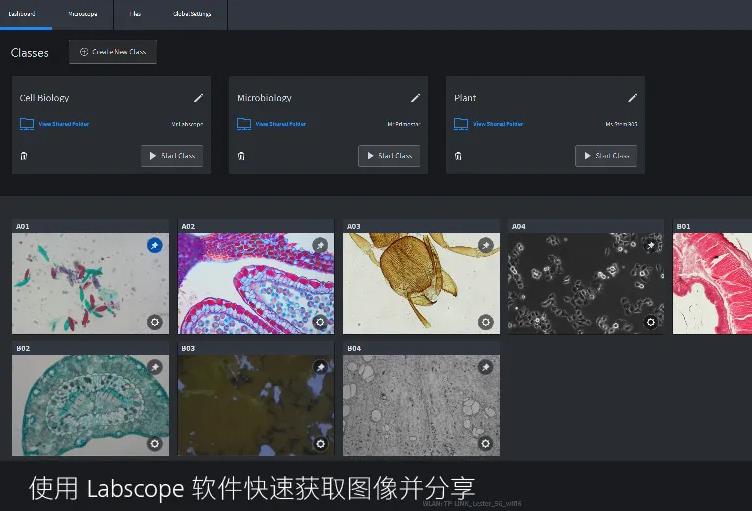Edit the Cell Biology class name

(x=198, y=98)
